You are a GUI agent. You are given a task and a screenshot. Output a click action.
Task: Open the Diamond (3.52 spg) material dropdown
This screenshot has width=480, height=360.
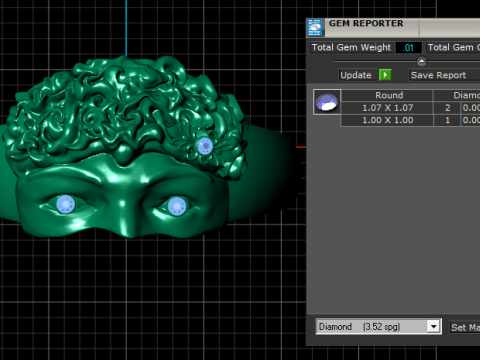379,326
